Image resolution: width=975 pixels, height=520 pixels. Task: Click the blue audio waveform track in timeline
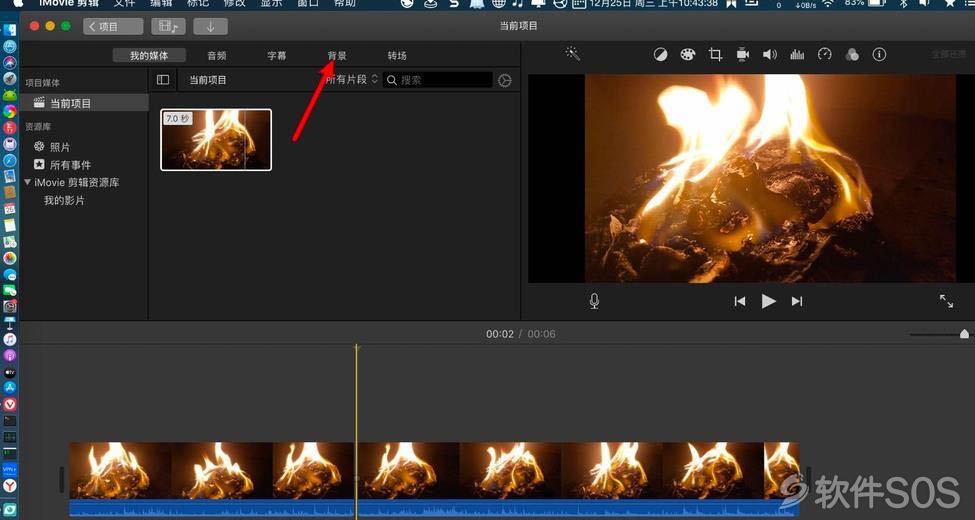click(434, 508)
